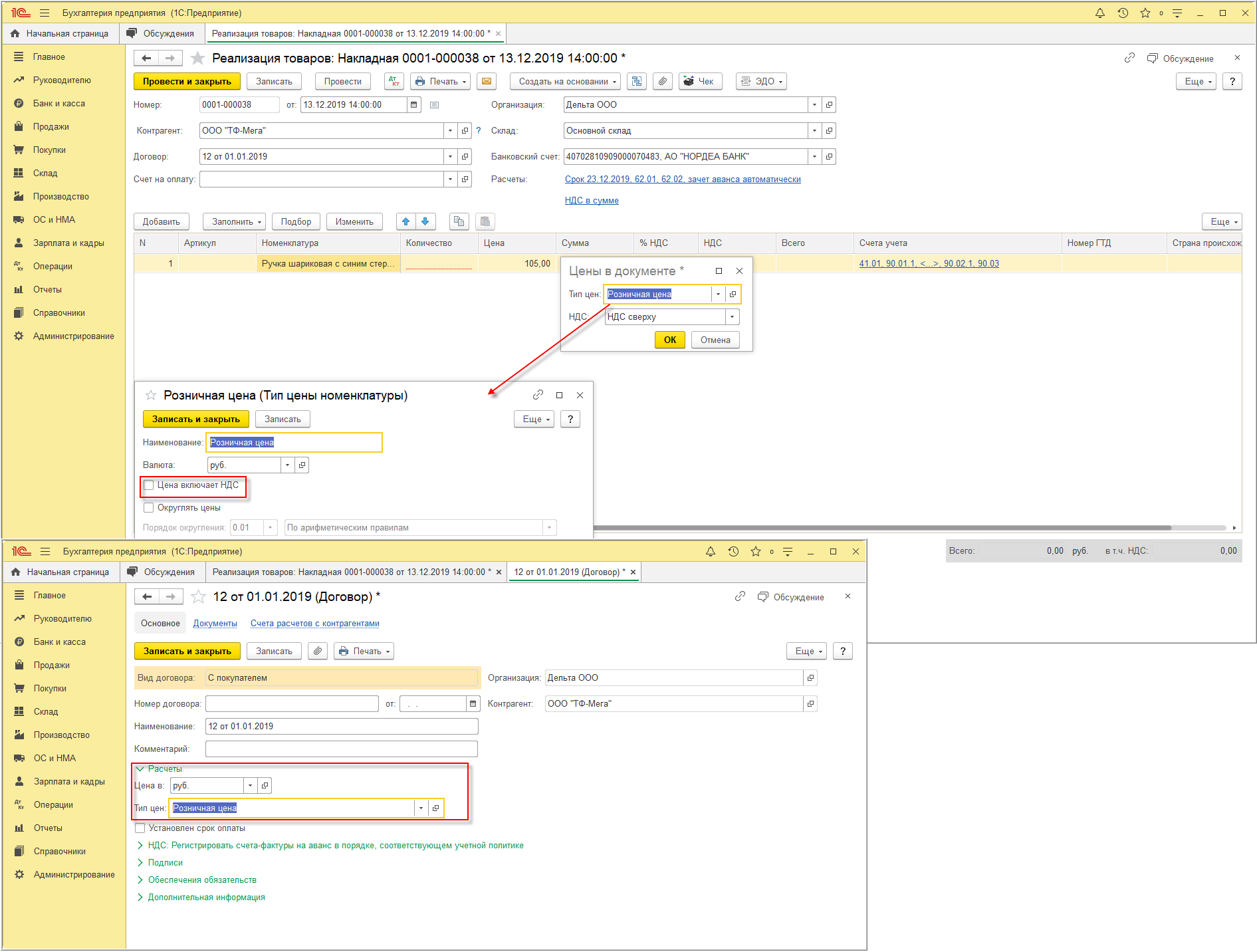This screenshot has height=952, width=1257.
Task: Click the envelope email icon in toolbar
Action: (487, 81)
